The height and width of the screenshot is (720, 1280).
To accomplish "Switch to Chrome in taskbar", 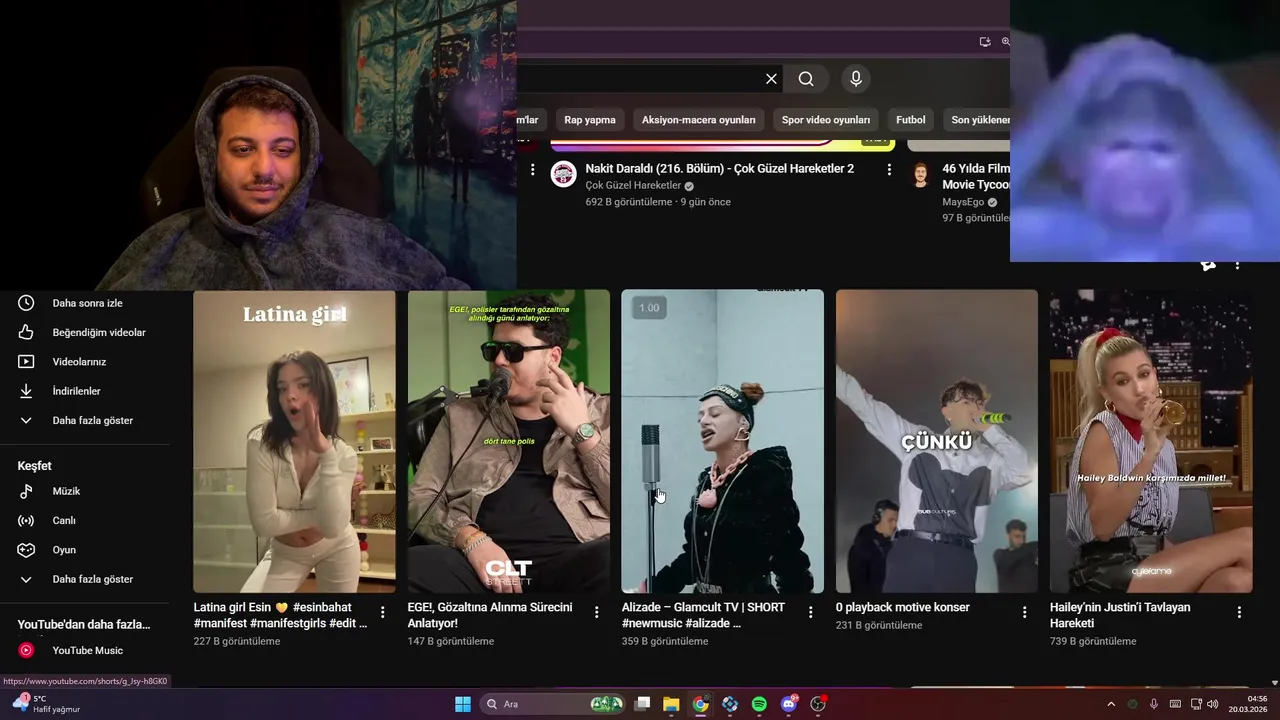I will pyautogui.click(x=700, y=704).
